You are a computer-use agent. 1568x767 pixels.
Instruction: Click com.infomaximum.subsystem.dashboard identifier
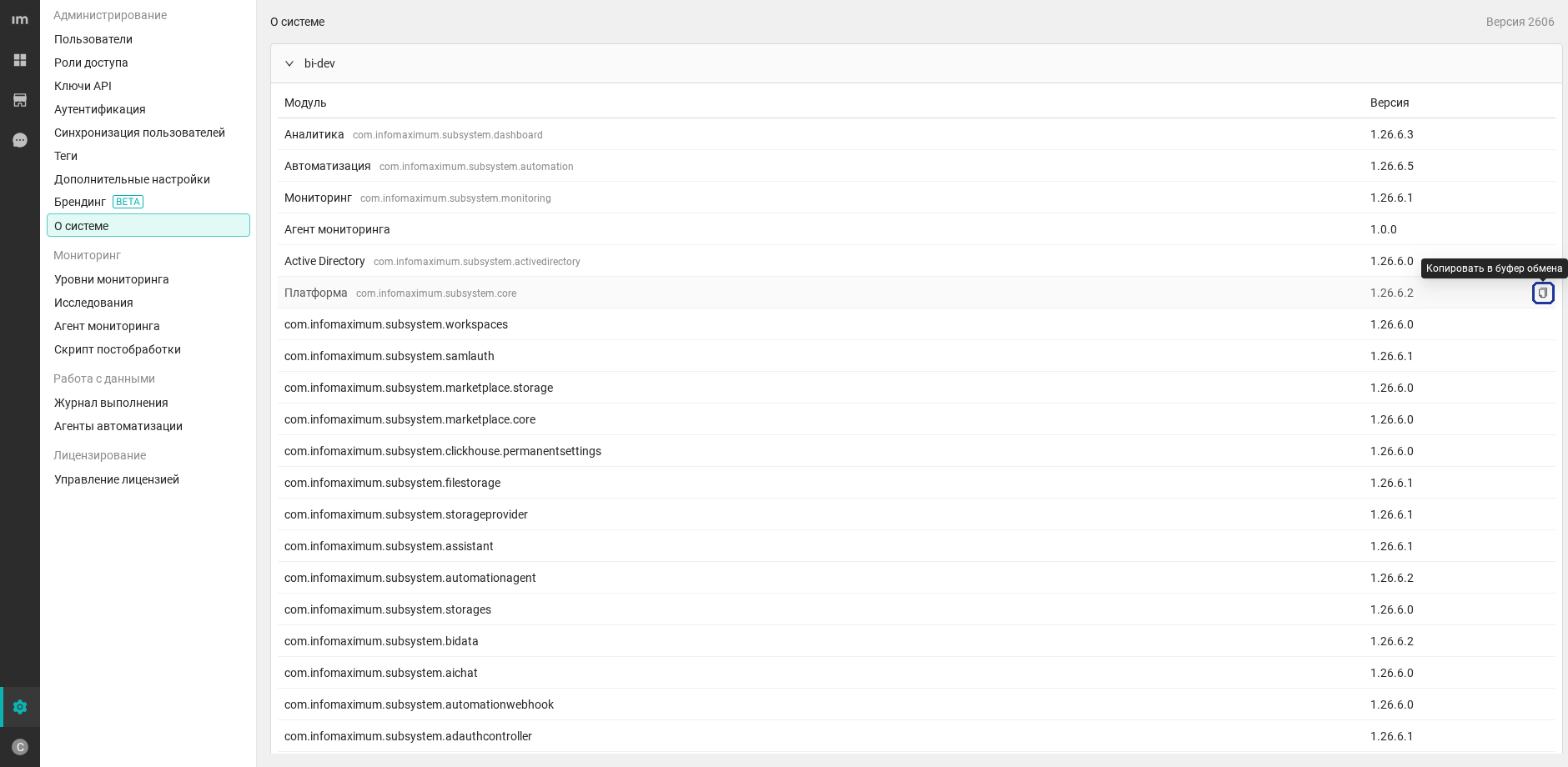448,135
